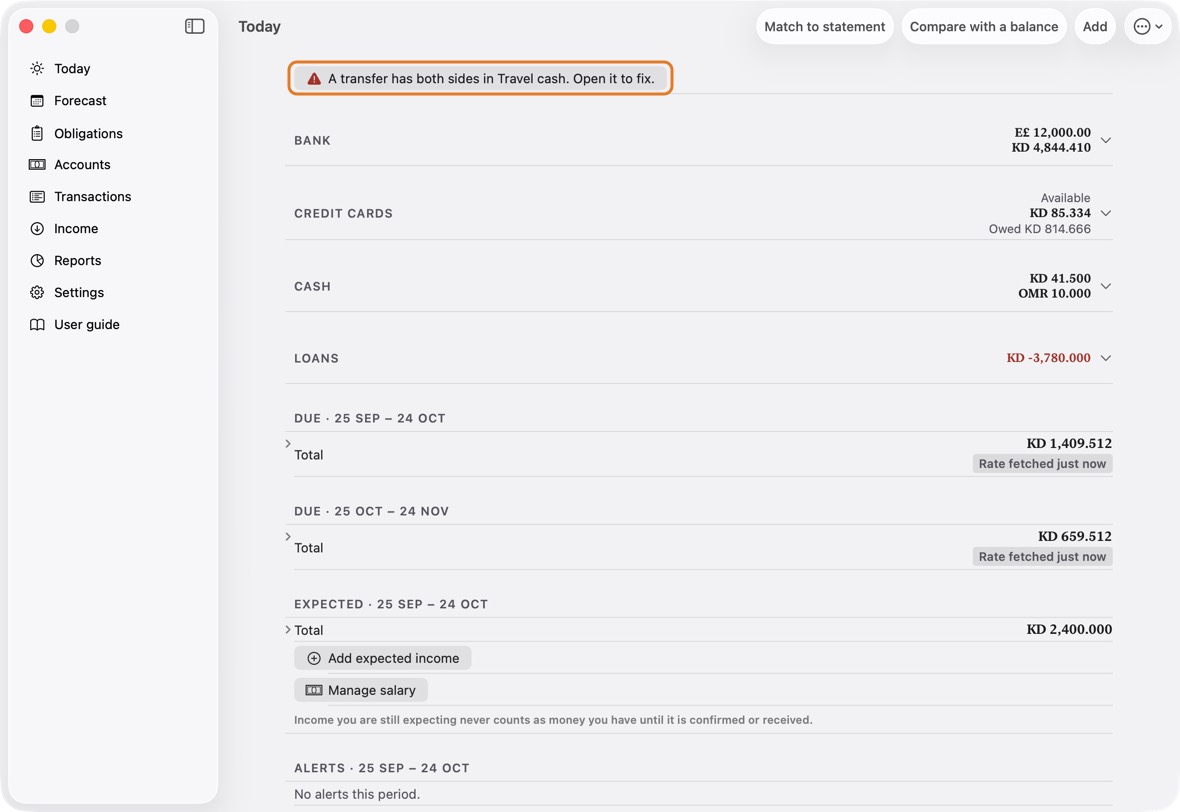Screen dimensions: 1180x812
Task: Expand the Due 25 Sep – 24 Oct total
Action: click(288, 444)
